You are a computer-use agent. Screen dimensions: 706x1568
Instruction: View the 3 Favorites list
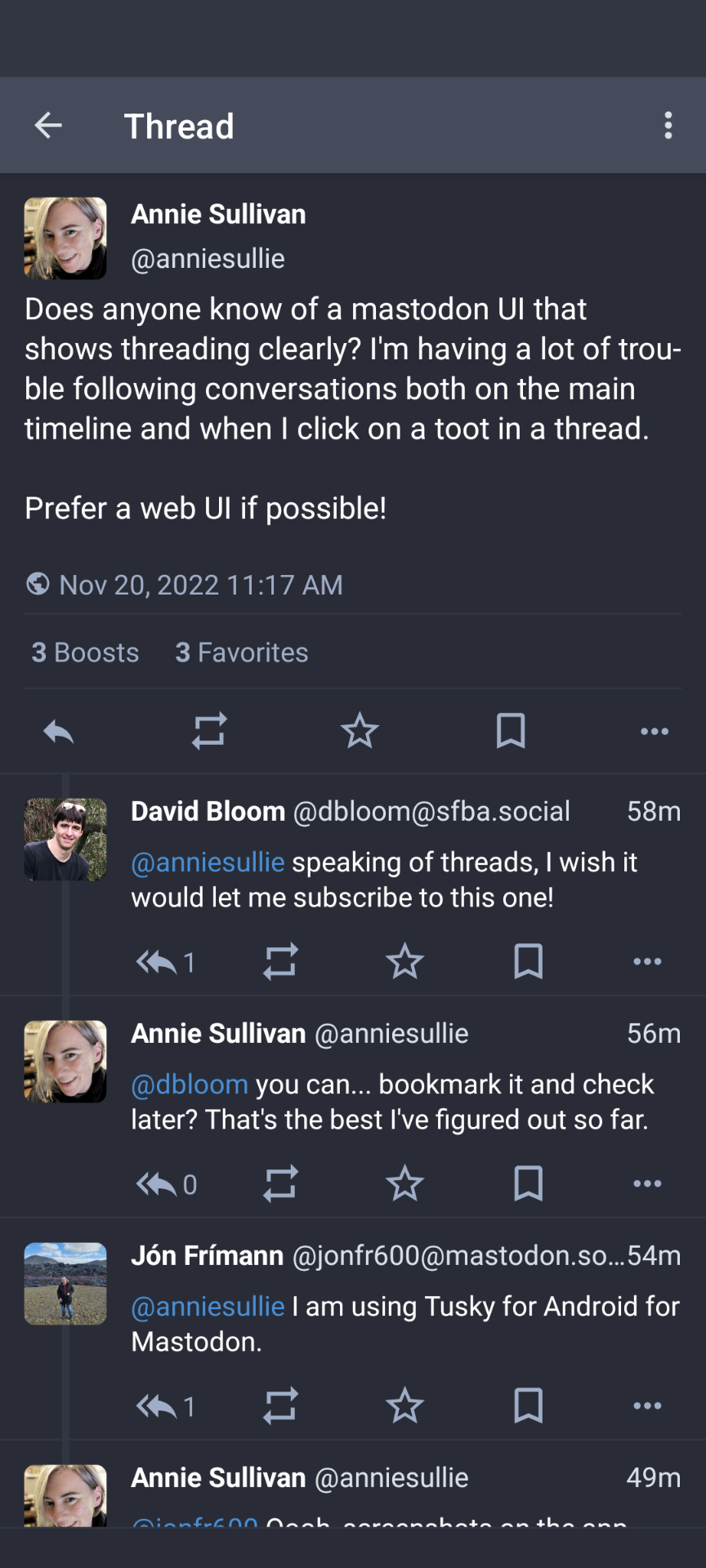point(241,652)
